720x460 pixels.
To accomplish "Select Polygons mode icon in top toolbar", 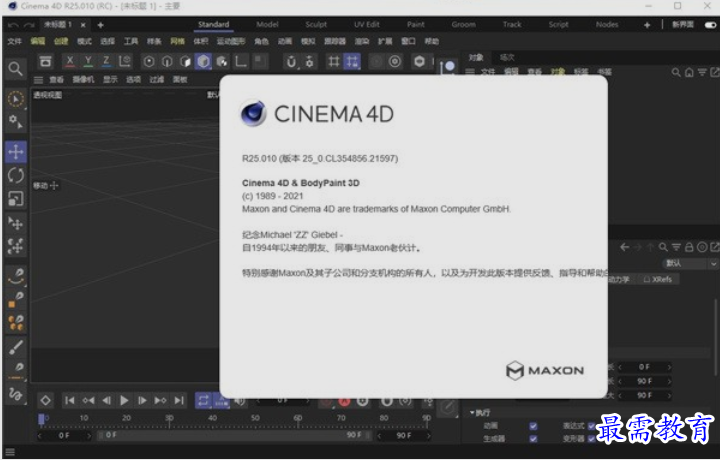I will pos(185,62).
